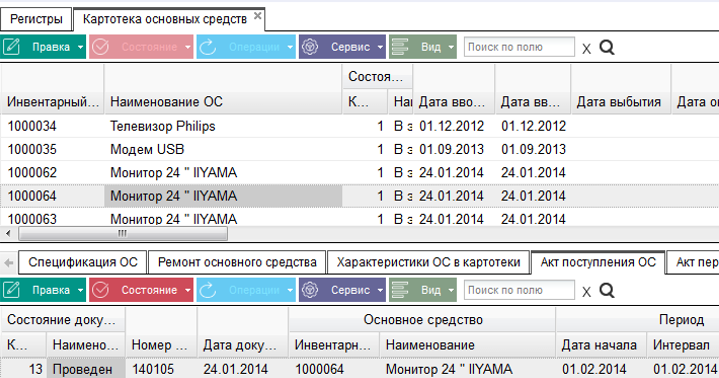Click the Операции refresh icon in bottom toolbar
719x378 pixels.
[x=208, y=290]
